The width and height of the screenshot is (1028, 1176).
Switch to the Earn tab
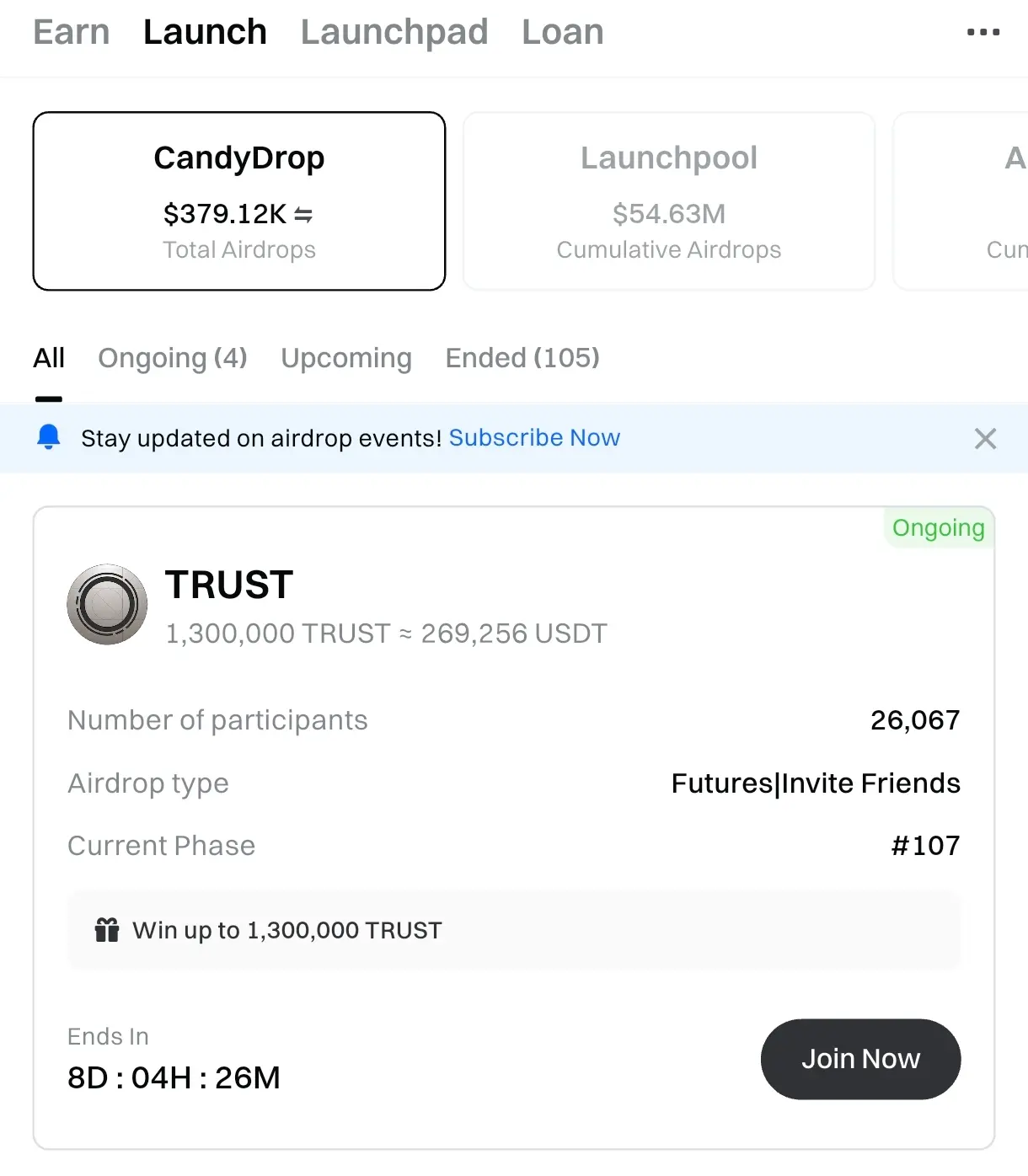coord(72,32)
